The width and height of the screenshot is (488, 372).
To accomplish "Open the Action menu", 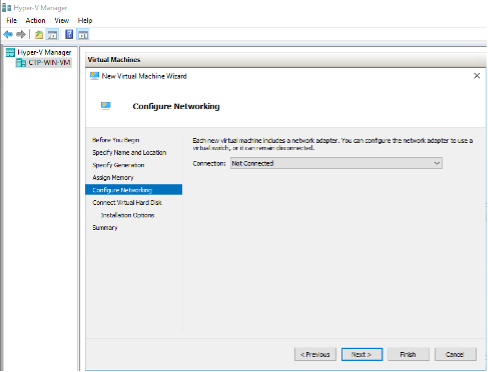I will point(35,21).
